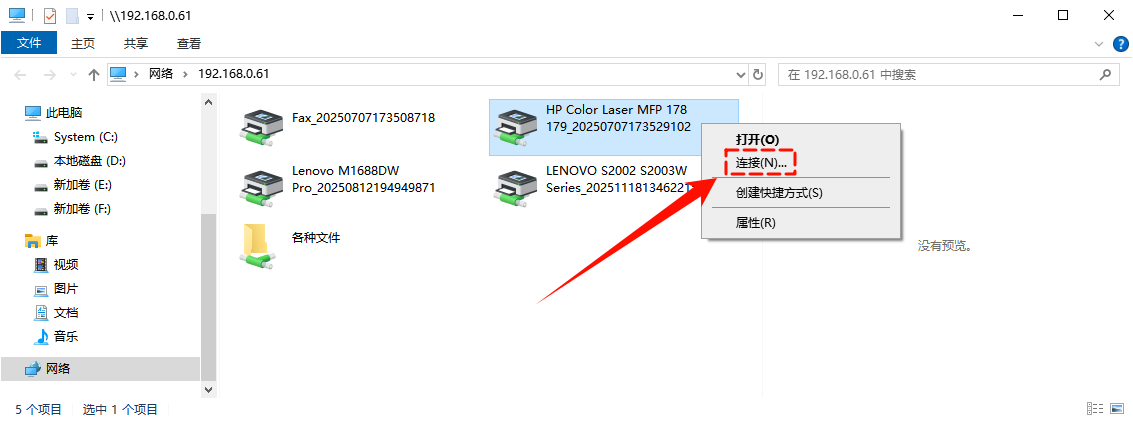Choose 属性(R) in the context menu

click(755, 223)
